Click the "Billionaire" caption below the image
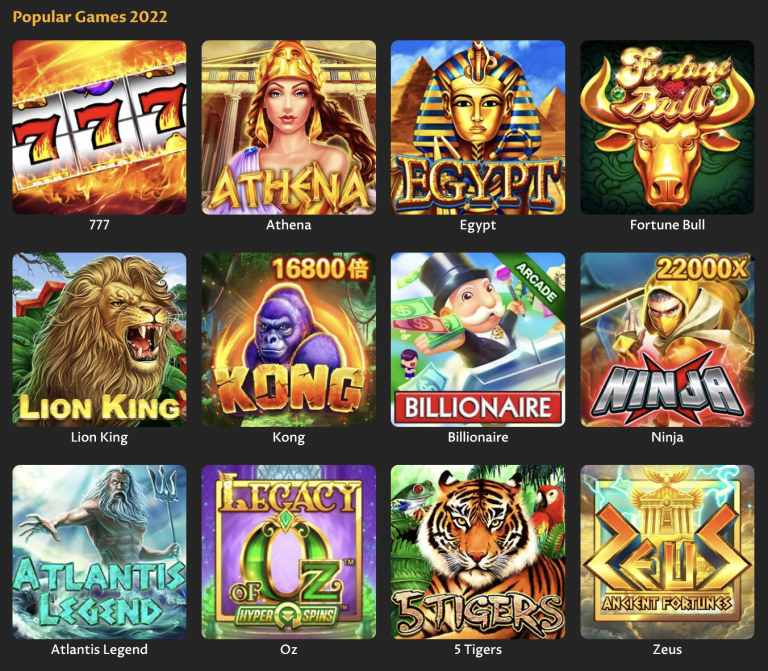 click(478, 437)
